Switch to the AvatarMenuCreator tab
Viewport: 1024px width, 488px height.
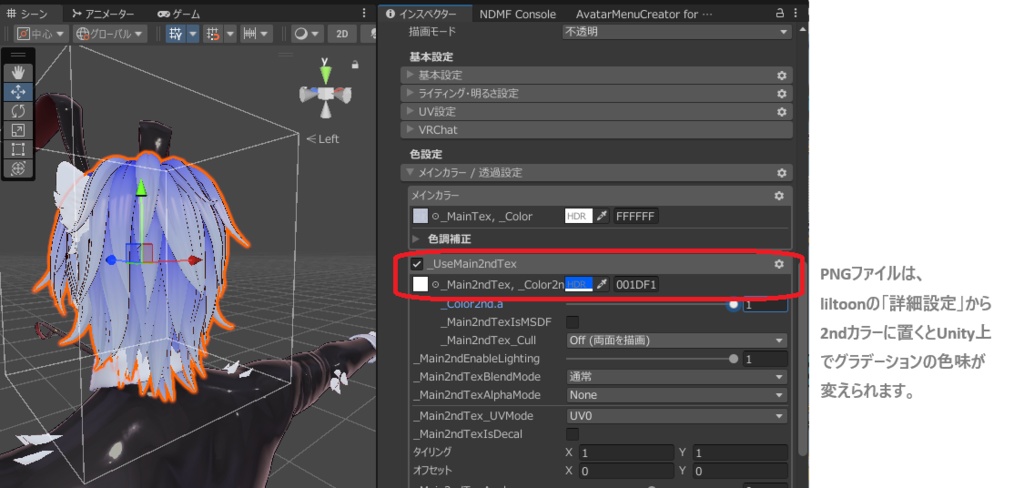click(x=644, y=14)
